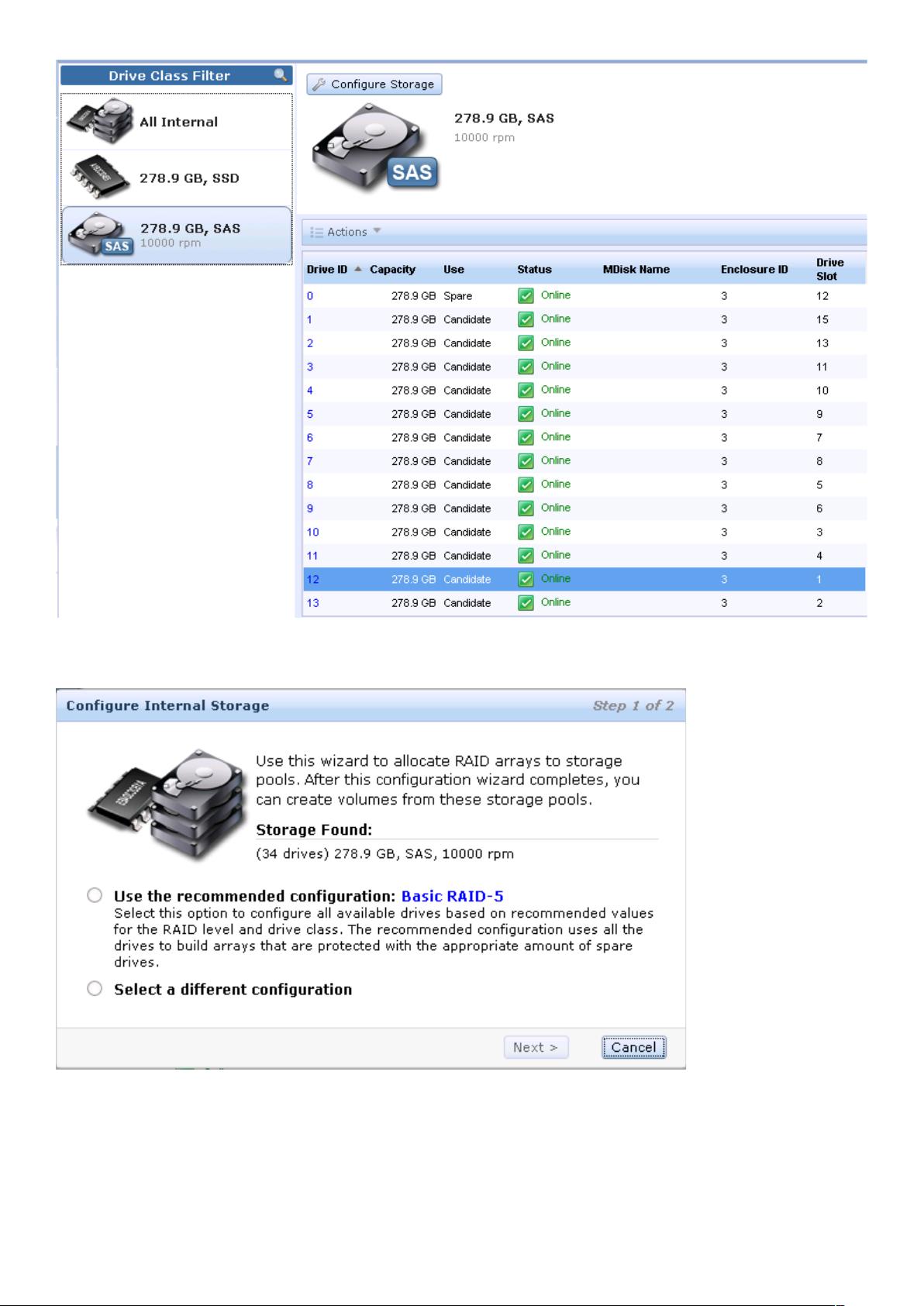Viewport: 924px width, 1306px height.
Task: Click the Online status check icon for drive 10
Action: tap(526, 532)
